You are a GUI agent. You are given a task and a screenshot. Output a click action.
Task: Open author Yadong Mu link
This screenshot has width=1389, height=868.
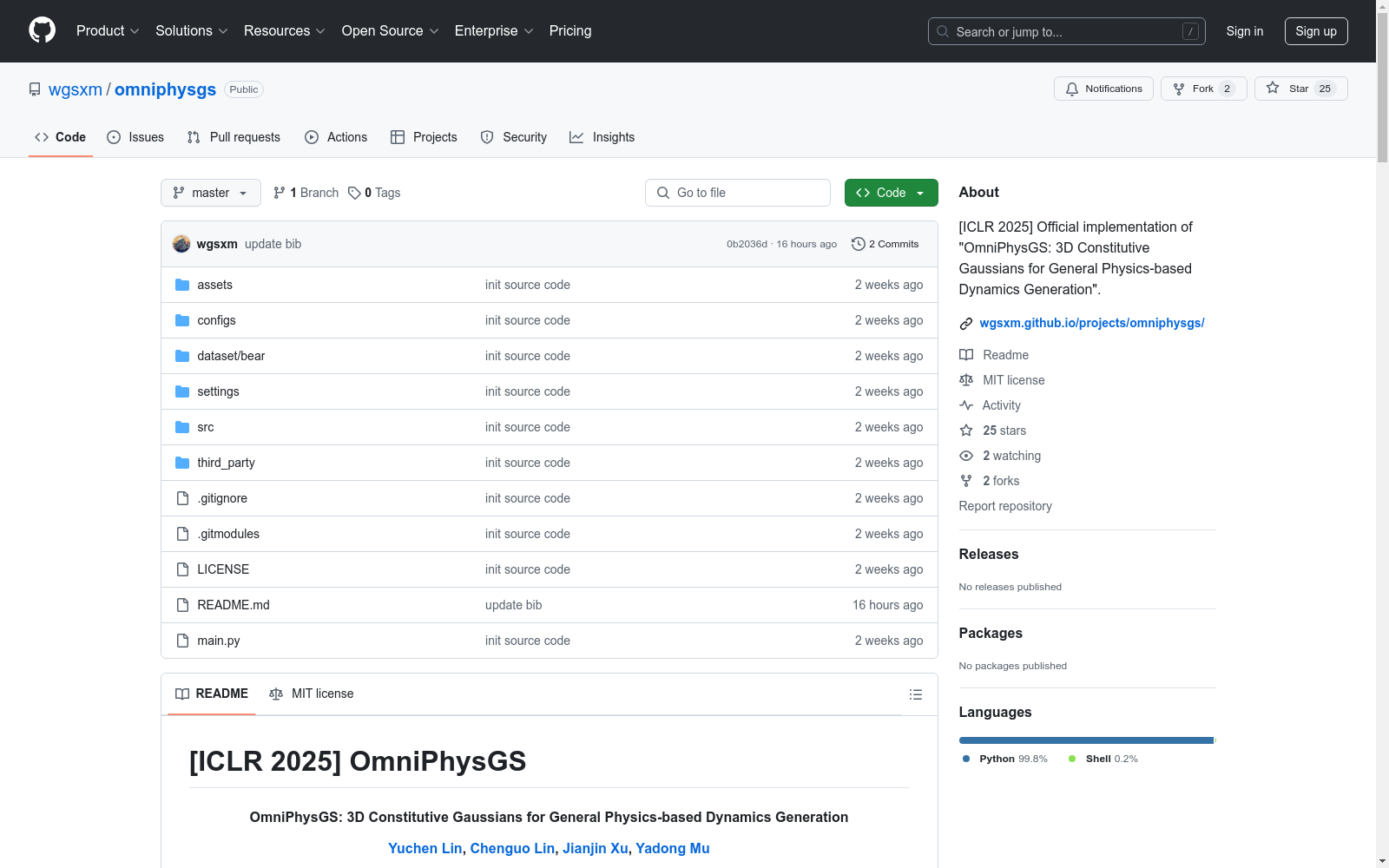tap(673, 848)
